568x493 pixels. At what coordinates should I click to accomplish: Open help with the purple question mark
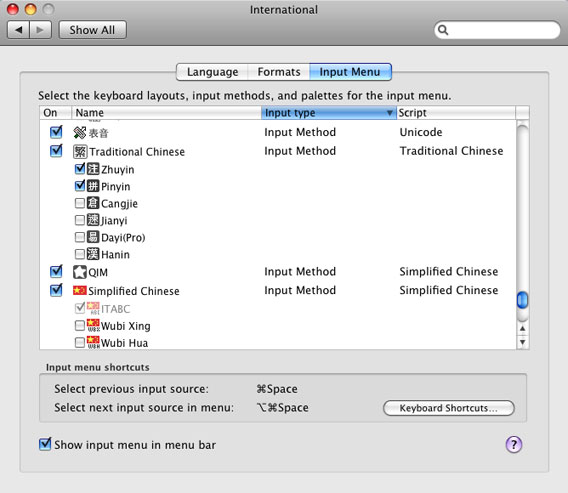click(x=514, y=444)
